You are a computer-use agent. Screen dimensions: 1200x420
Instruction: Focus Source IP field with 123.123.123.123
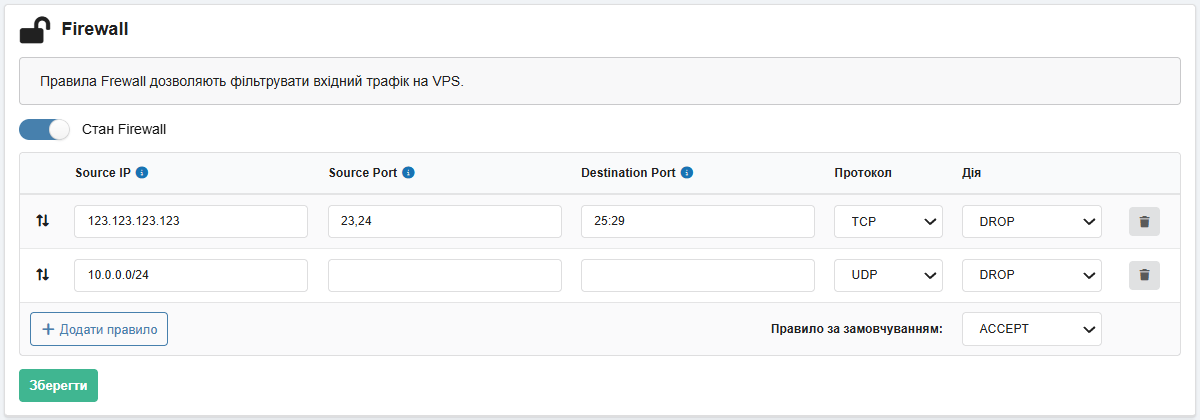pos(190,222)
